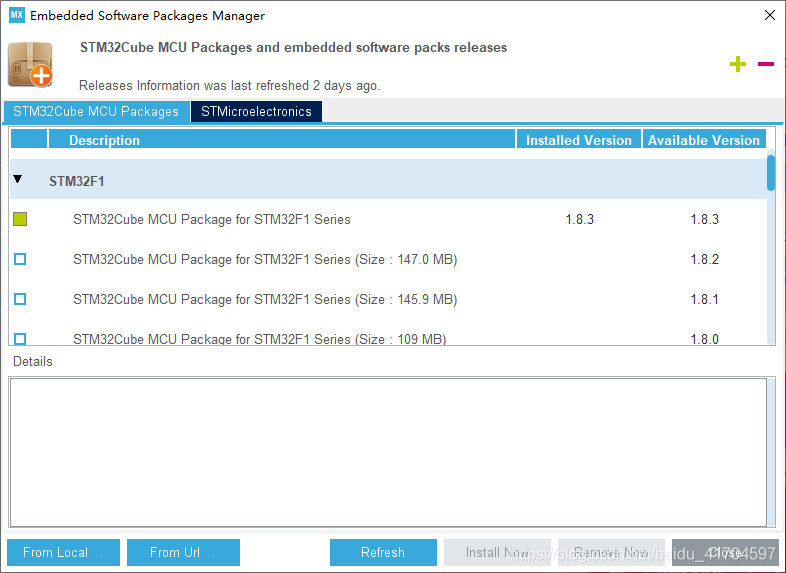This screenshot has width=786, height=573.
Task: Toggle the installed 1.8.3 package checkbox
Action: pos(20,219)
